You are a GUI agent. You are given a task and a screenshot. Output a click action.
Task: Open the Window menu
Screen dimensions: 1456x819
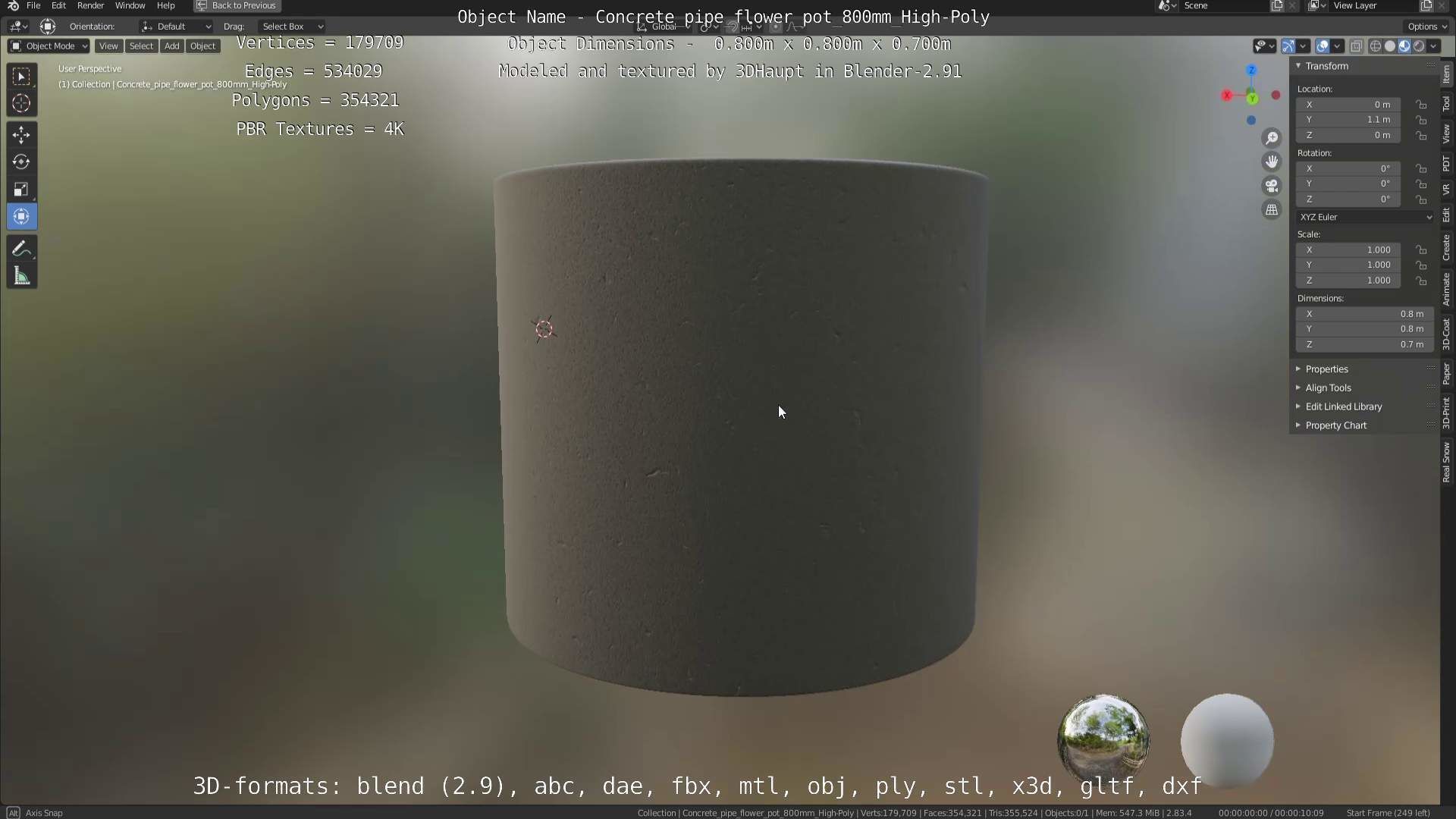(x=130, y=5)
